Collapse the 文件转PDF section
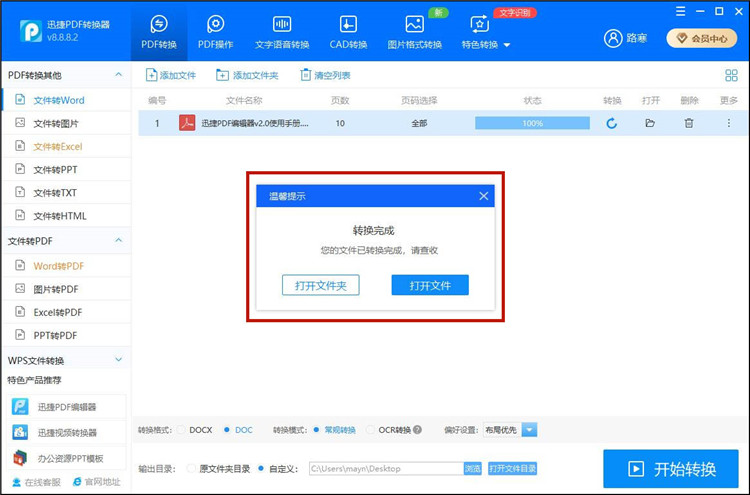The height and width of the screenshot is (495, 750). [119, 240]
